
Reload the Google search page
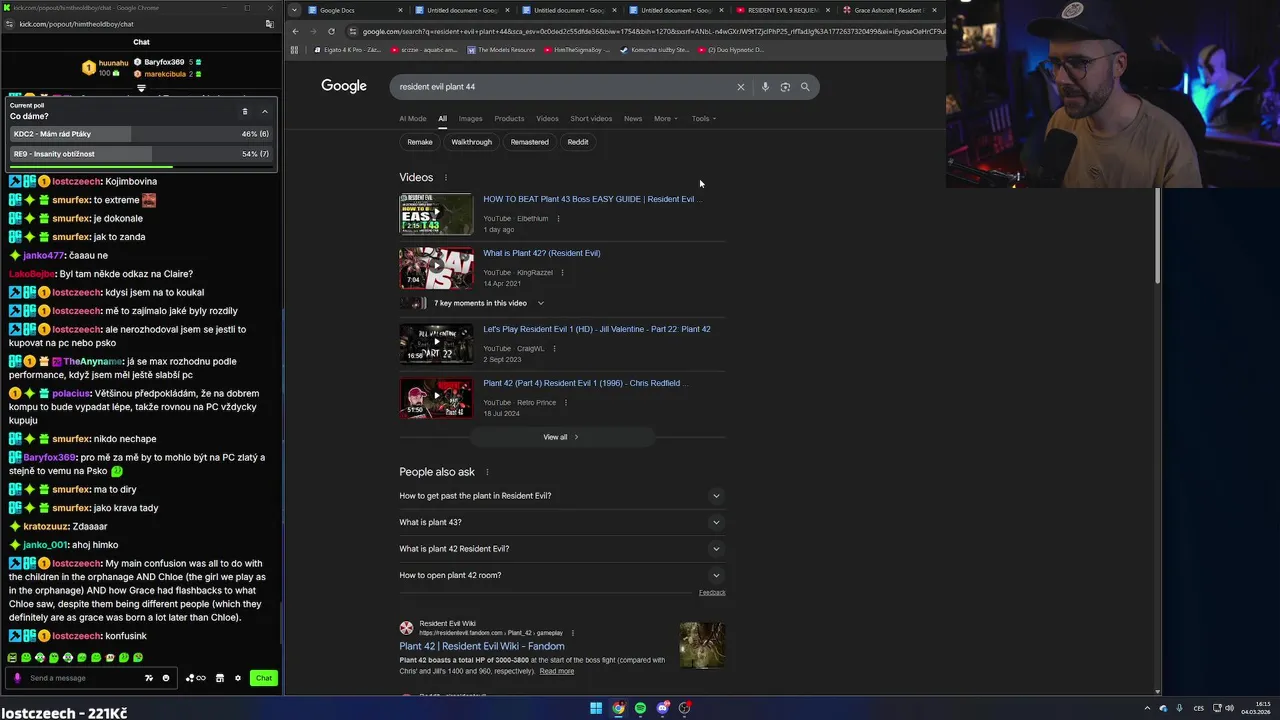click(x=331, y=31)
